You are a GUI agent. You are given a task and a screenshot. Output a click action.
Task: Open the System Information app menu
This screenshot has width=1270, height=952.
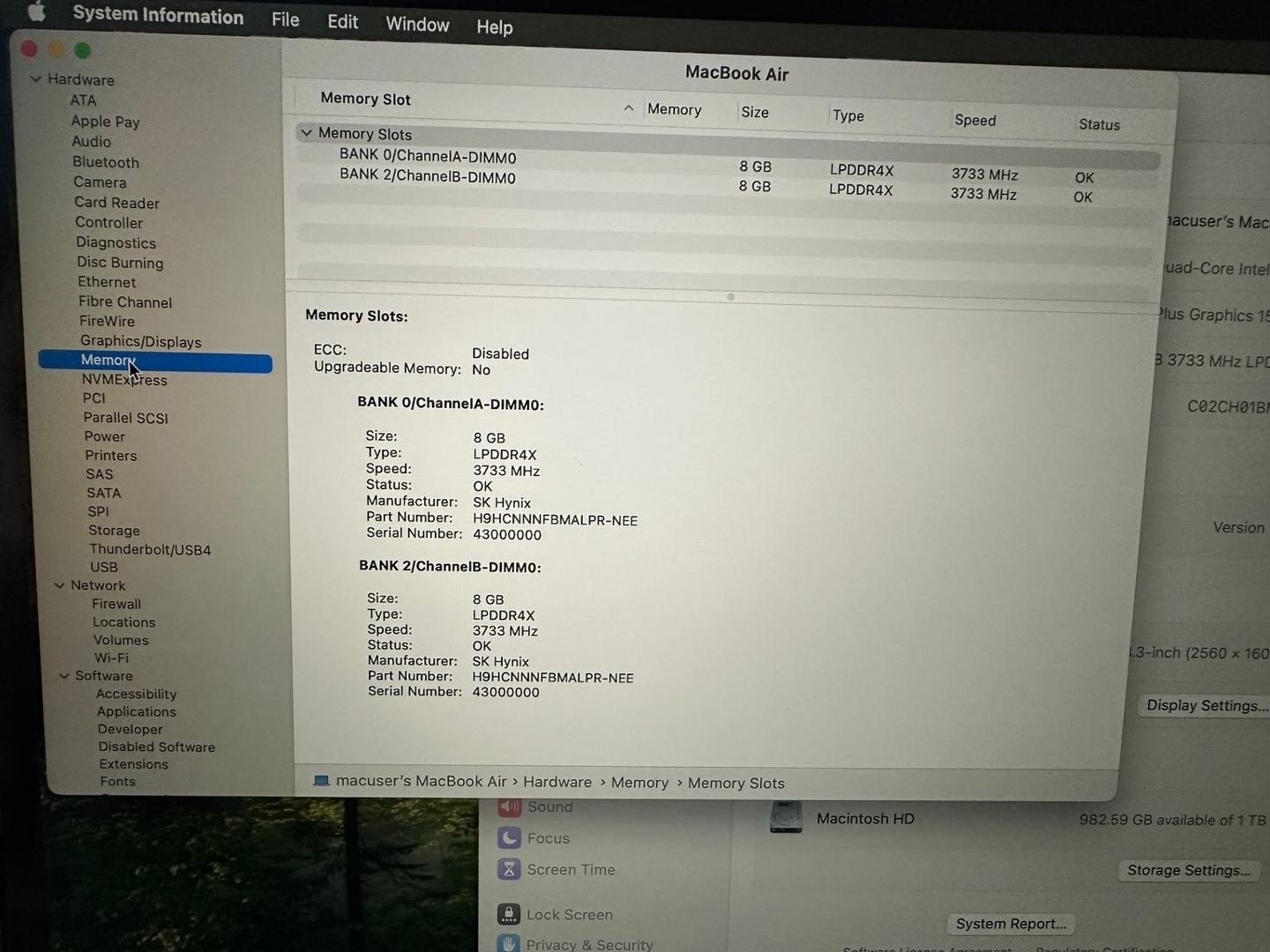tap(158, 15)
